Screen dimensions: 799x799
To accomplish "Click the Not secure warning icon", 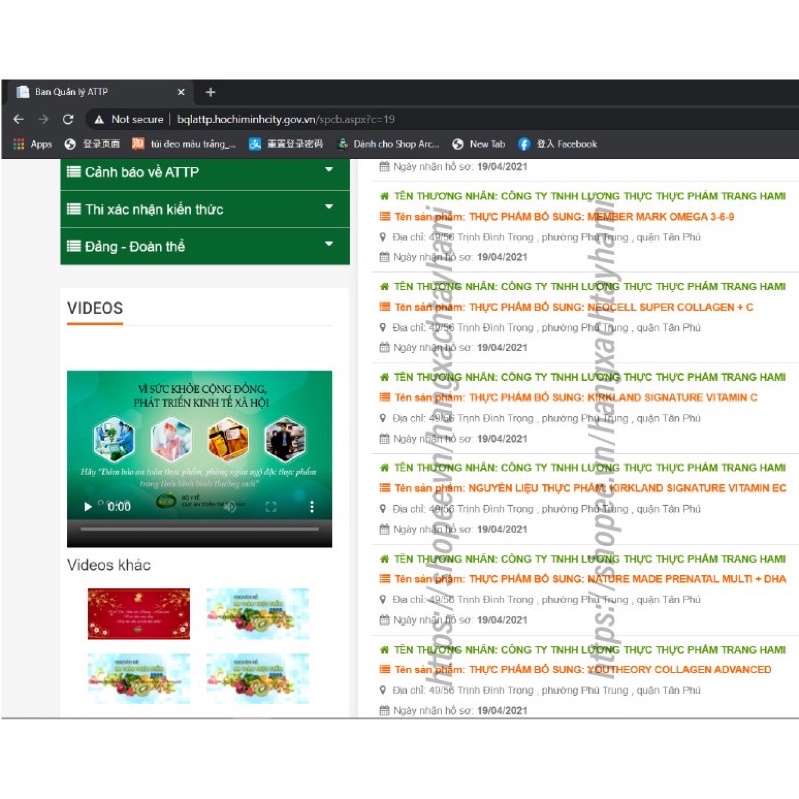I will [99, 119].
